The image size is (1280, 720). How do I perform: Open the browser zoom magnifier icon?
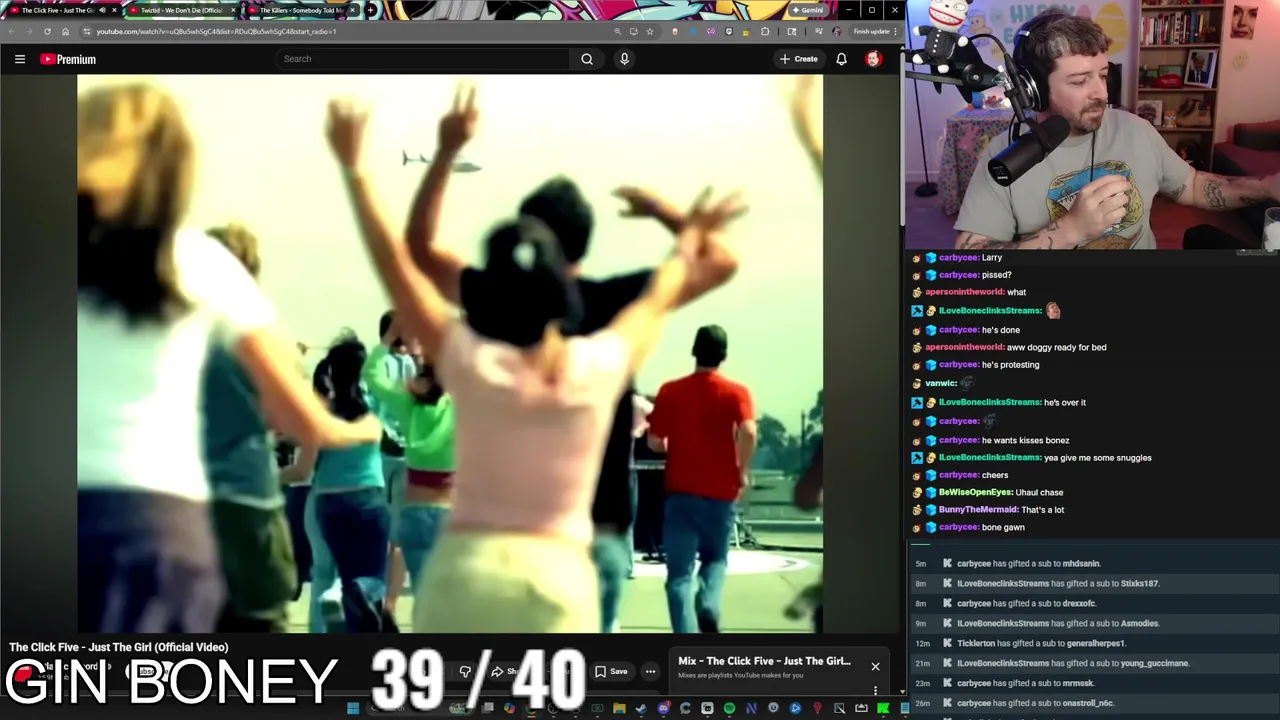pos(617,31)
